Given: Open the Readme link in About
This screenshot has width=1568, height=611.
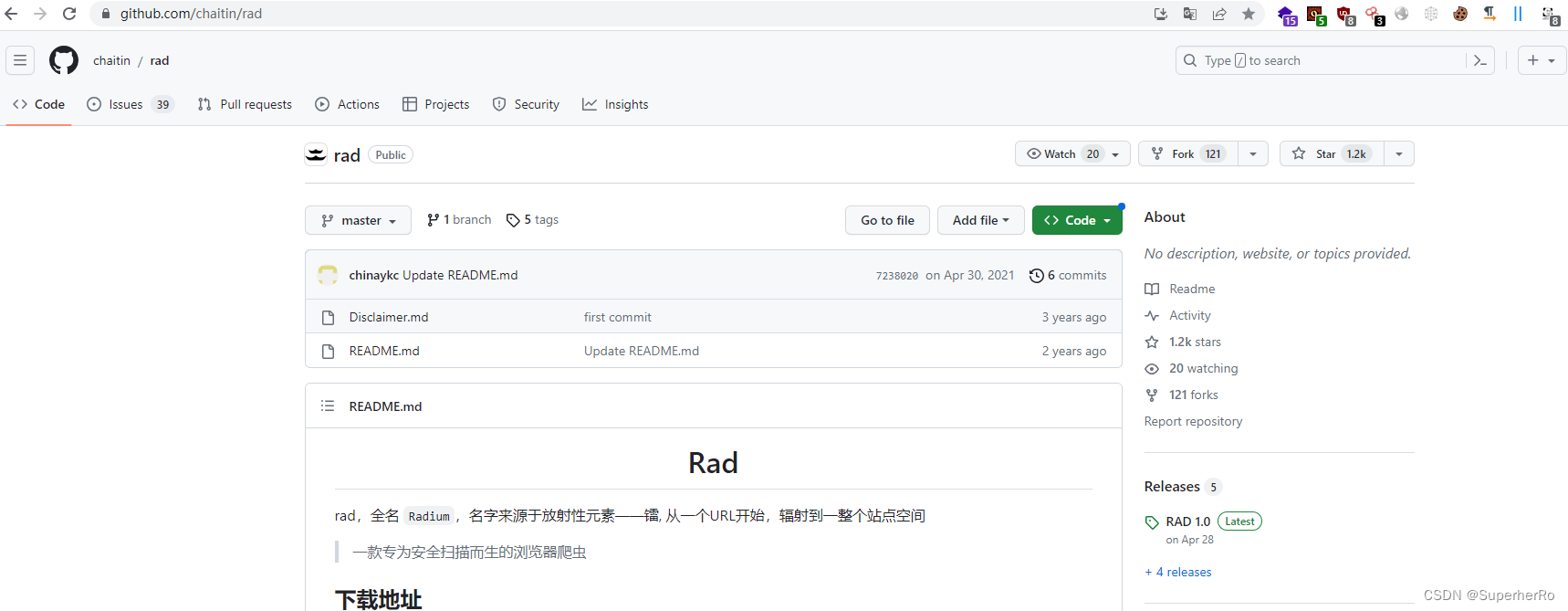Looking at the screenshot, I should (1192, 289).
